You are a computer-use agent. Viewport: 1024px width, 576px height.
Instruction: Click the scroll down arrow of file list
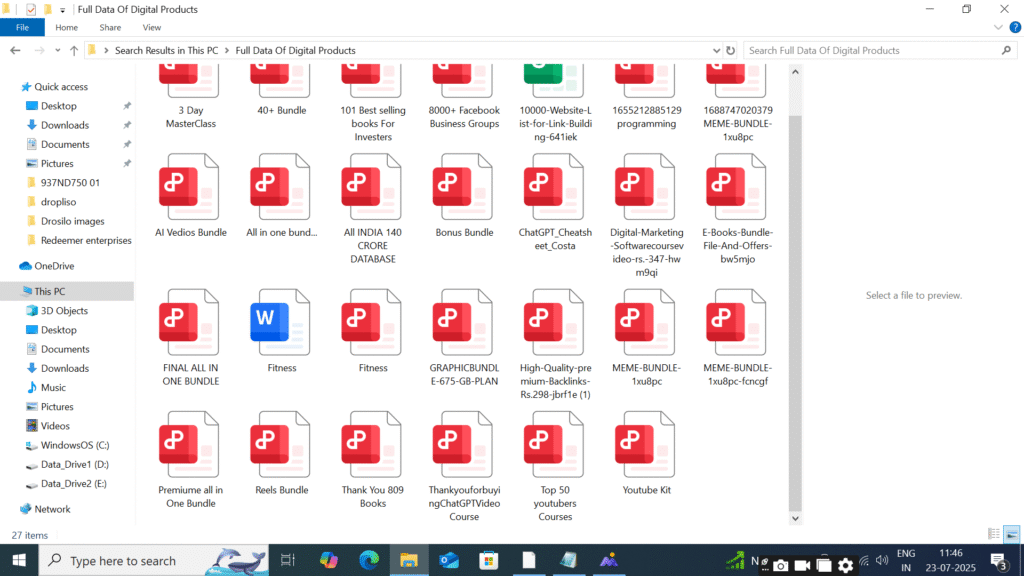[x=796, y=518]
